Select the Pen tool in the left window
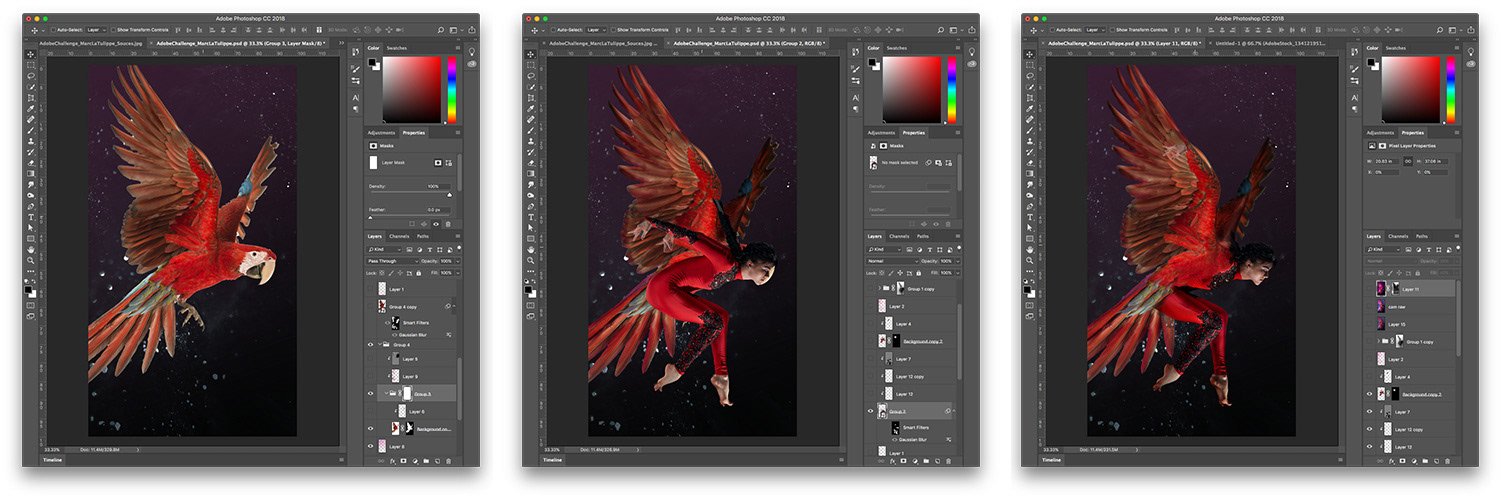 point(30,206)
